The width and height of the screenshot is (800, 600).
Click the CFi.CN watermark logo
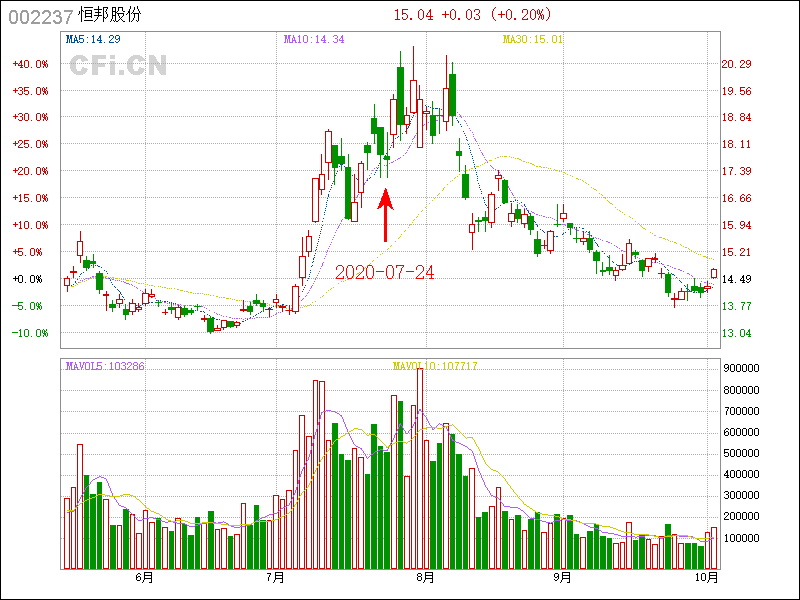118,66
